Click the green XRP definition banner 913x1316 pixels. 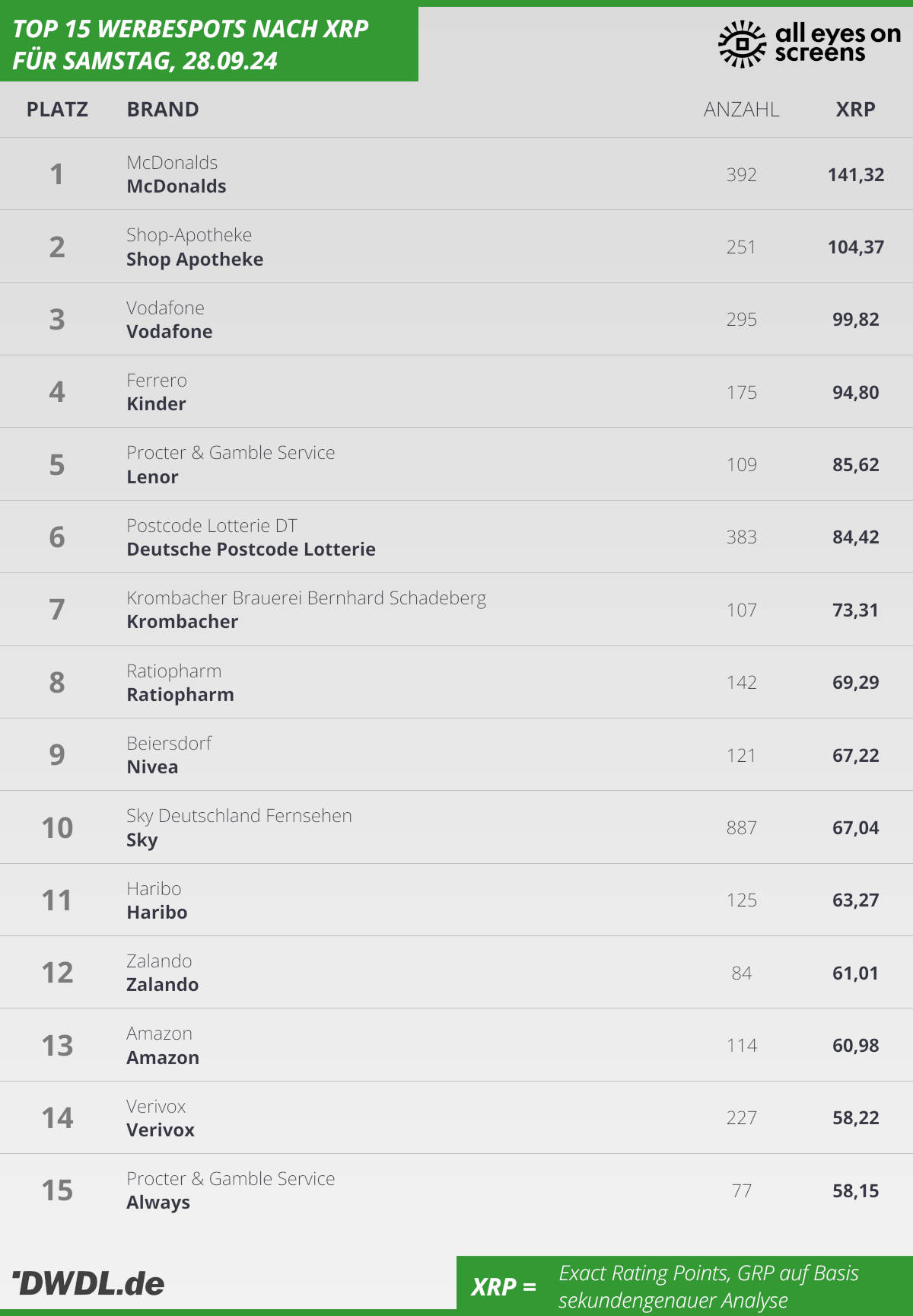pyautogui.click(x=685, y=1286)
